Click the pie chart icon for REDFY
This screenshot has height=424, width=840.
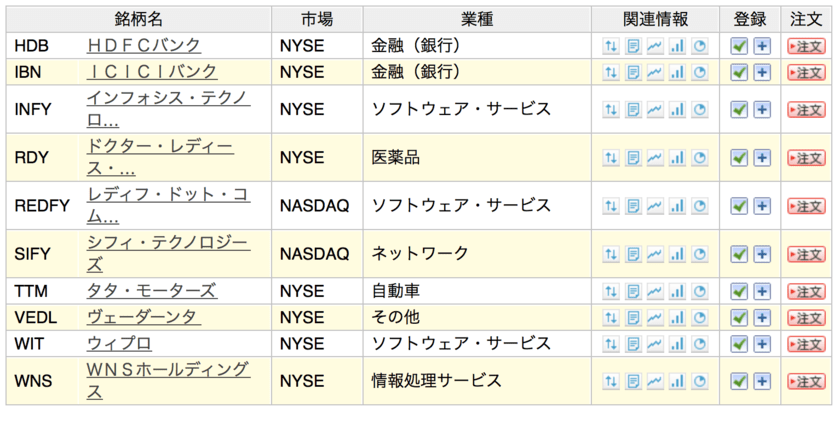coord(699,206)
